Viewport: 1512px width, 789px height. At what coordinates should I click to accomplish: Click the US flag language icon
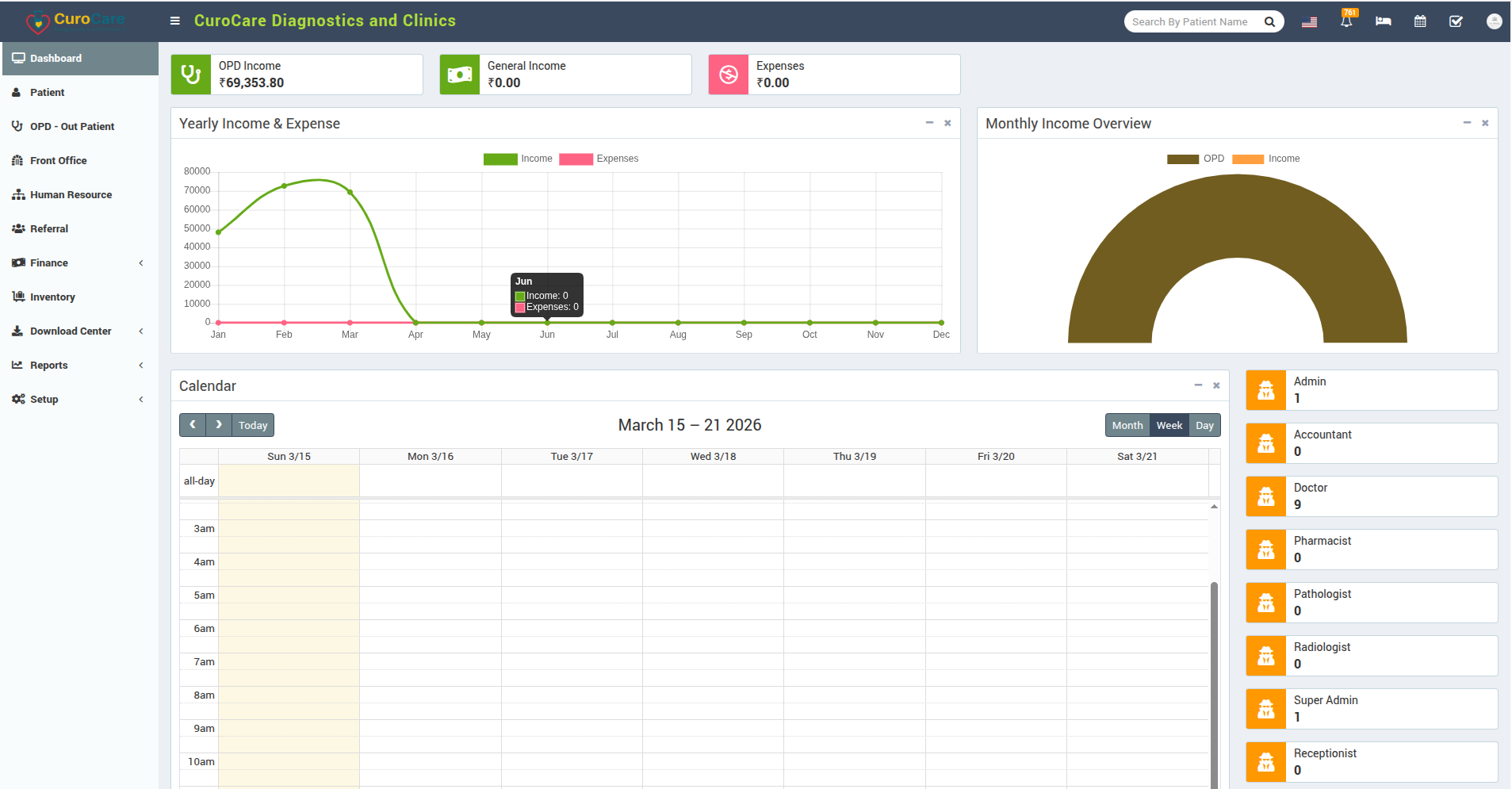pyautogui.click(x=1309, y=22)
